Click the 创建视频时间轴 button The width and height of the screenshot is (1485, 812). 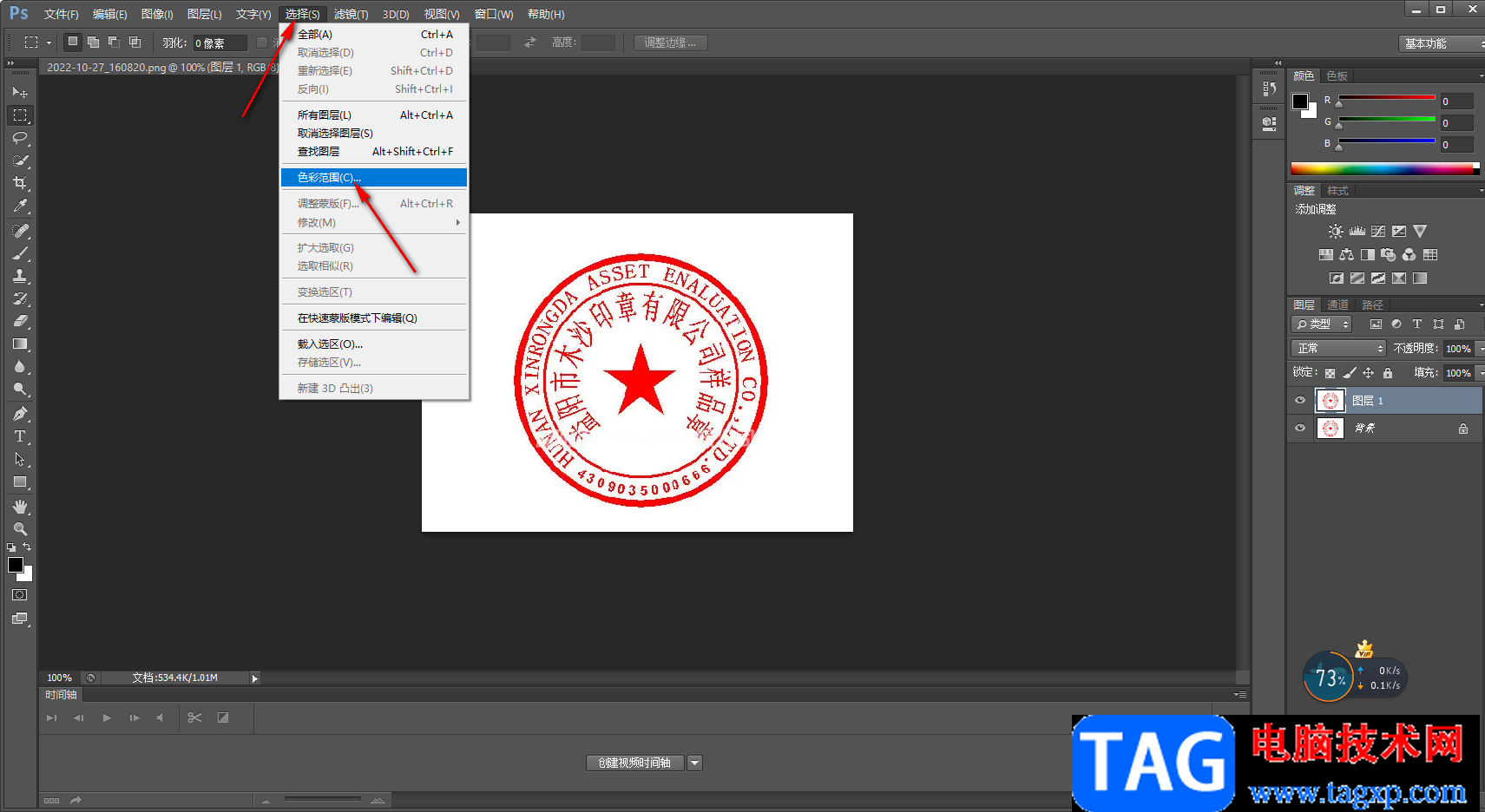point(634,763)
